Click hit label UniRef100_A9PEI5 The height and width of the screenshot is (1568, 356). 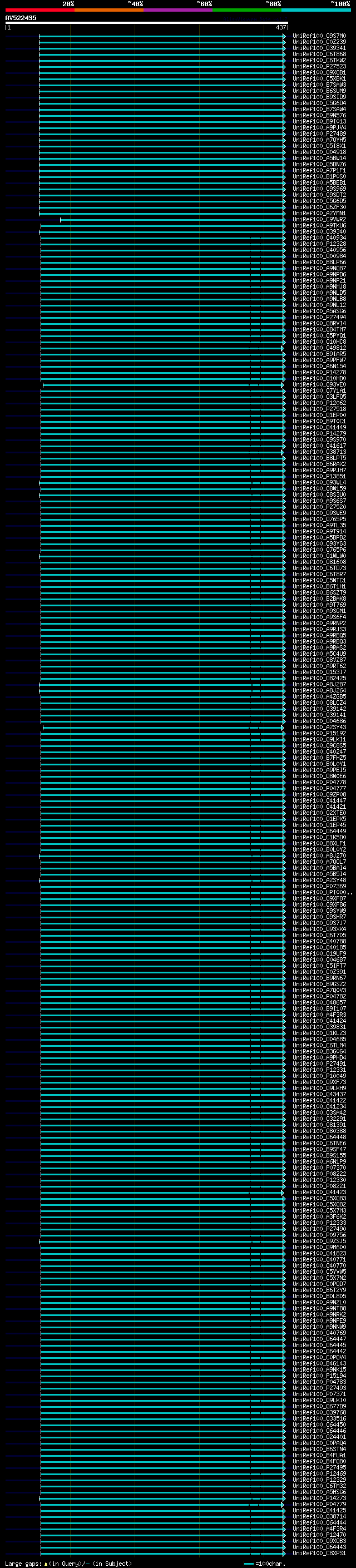(319, 770)
